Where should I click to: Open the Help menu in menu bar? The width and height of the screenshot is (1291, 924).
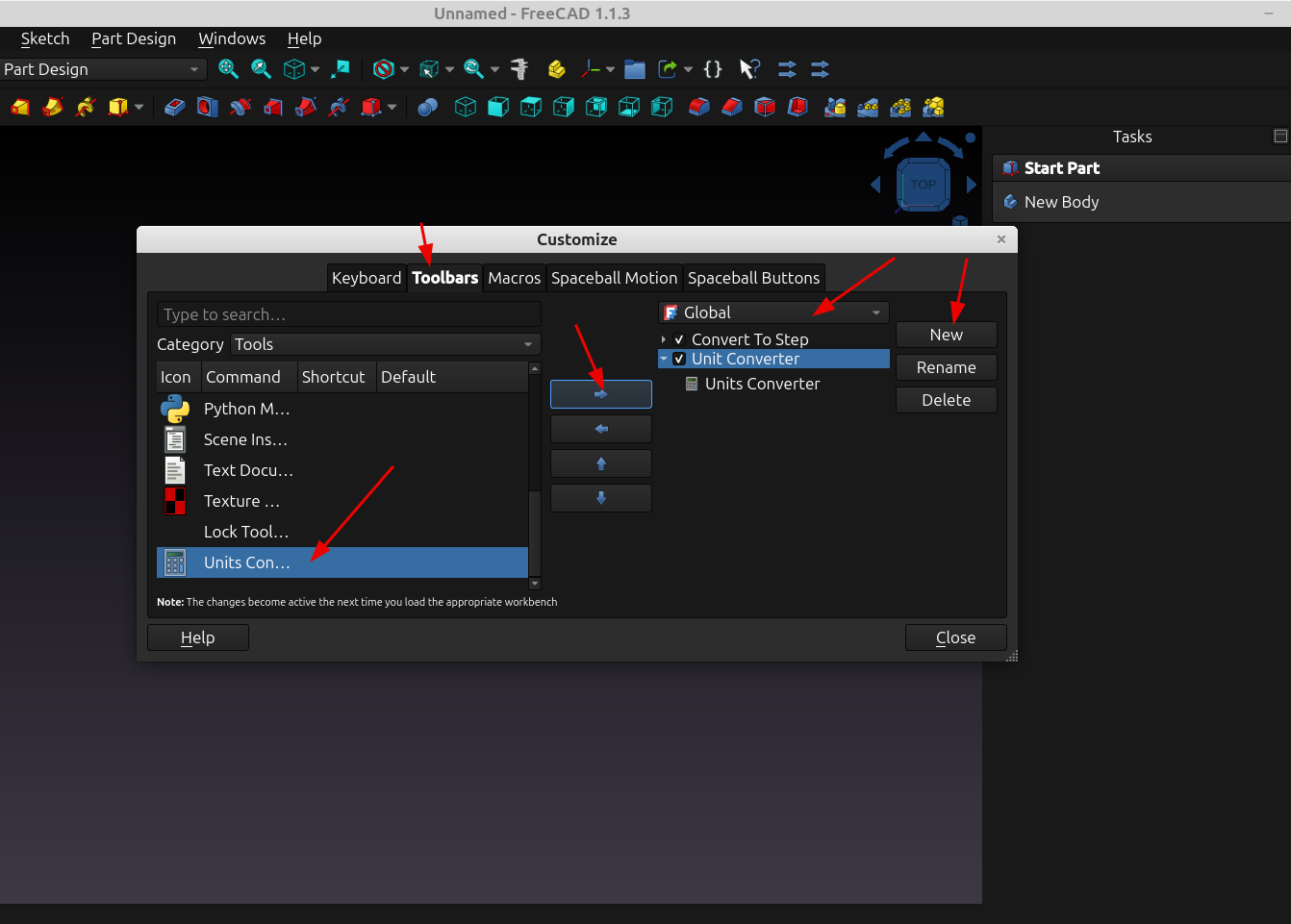click(304, 38)
